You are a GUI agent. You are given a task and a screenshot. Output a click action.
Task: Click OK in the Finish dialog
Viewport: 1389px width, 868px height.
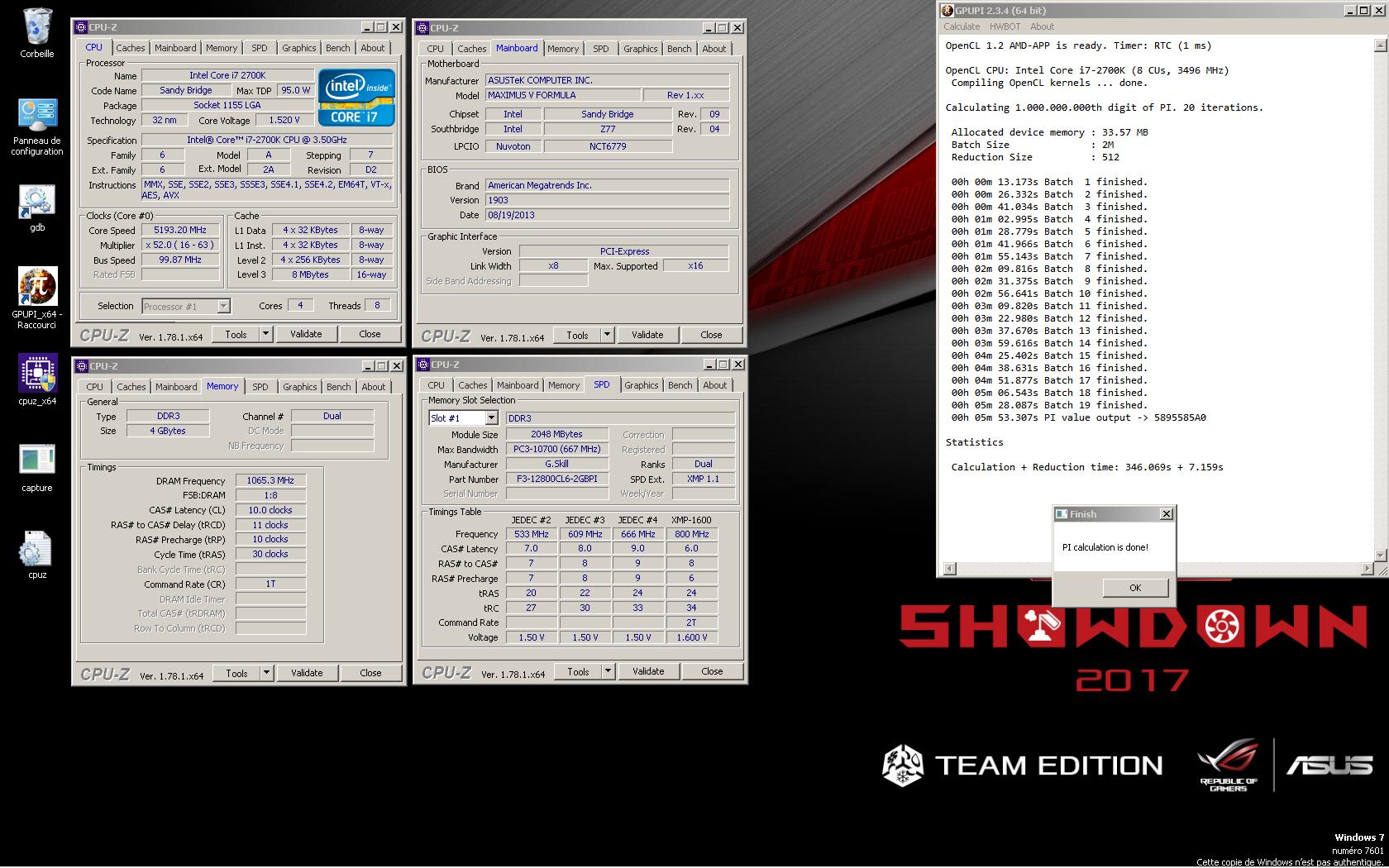[x=1135, y=588]
